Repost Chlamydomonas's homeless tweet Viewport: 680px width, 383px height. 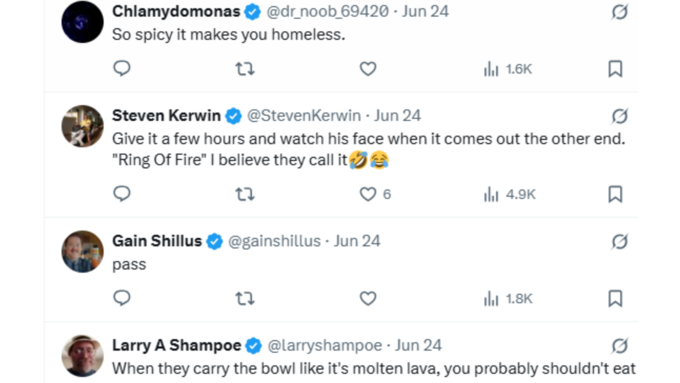pos(245,69)
